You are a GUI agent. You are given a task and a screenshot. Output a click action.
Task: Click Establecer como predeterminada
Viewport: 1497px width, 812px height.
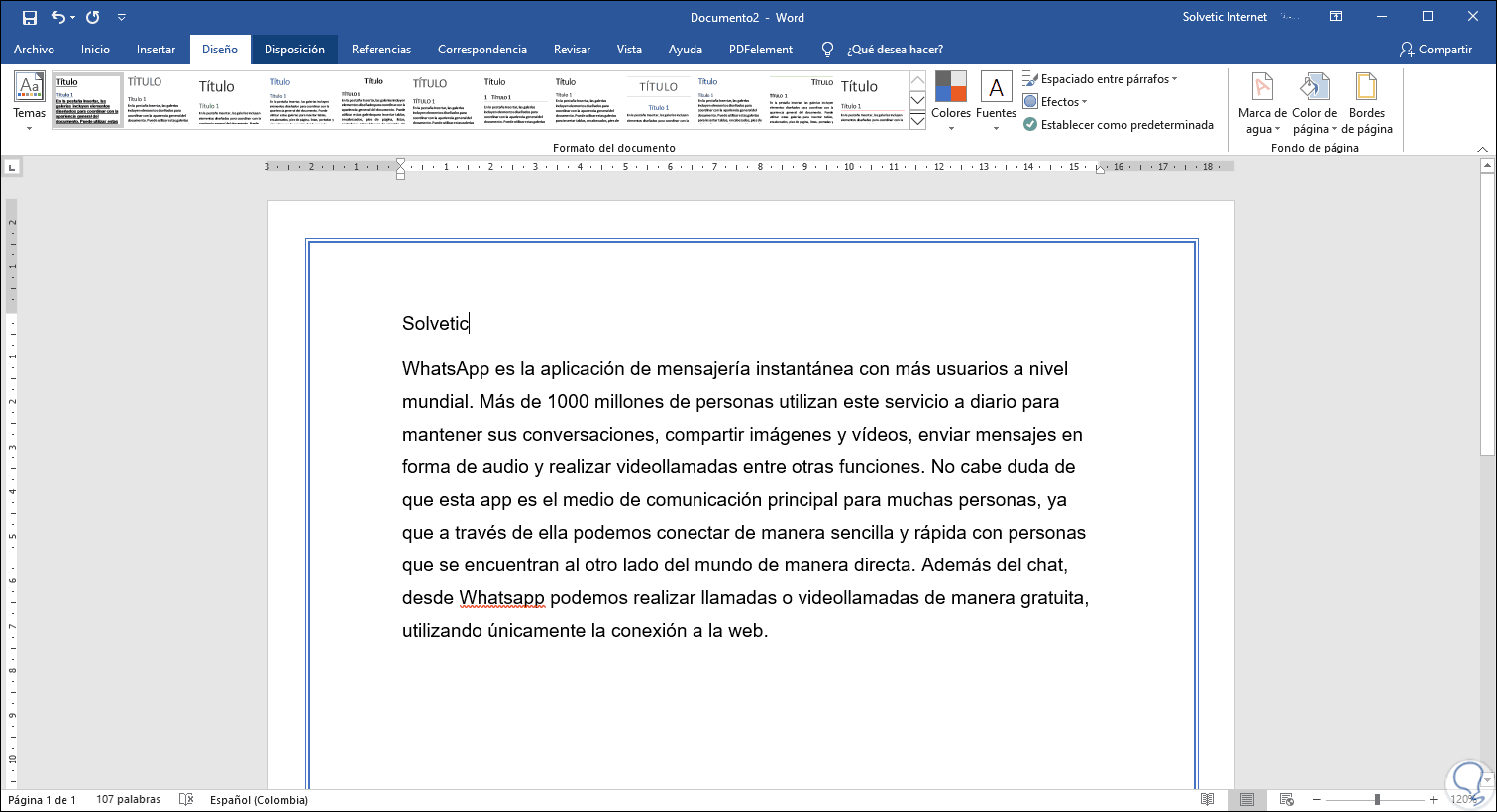click(x=1119, y=125)
